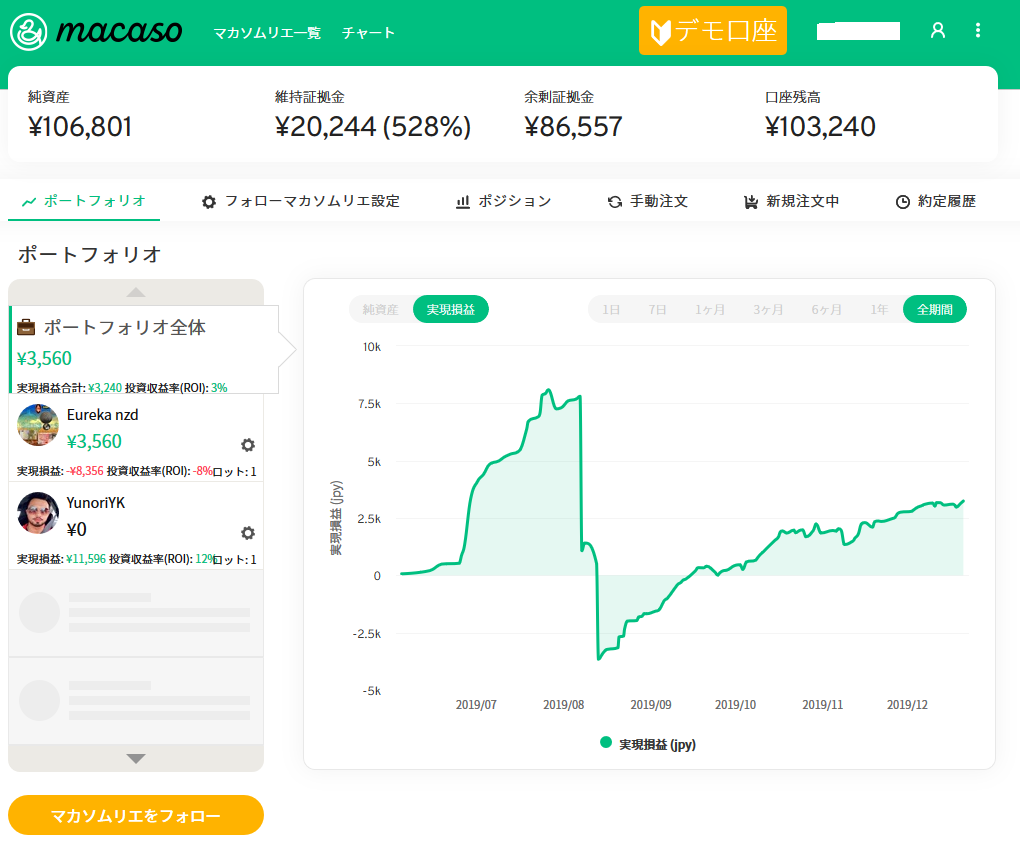This screenshot has width=1020, height=864.
Task: Select 実現損益 chart toggle
Action: click(450, 310)
